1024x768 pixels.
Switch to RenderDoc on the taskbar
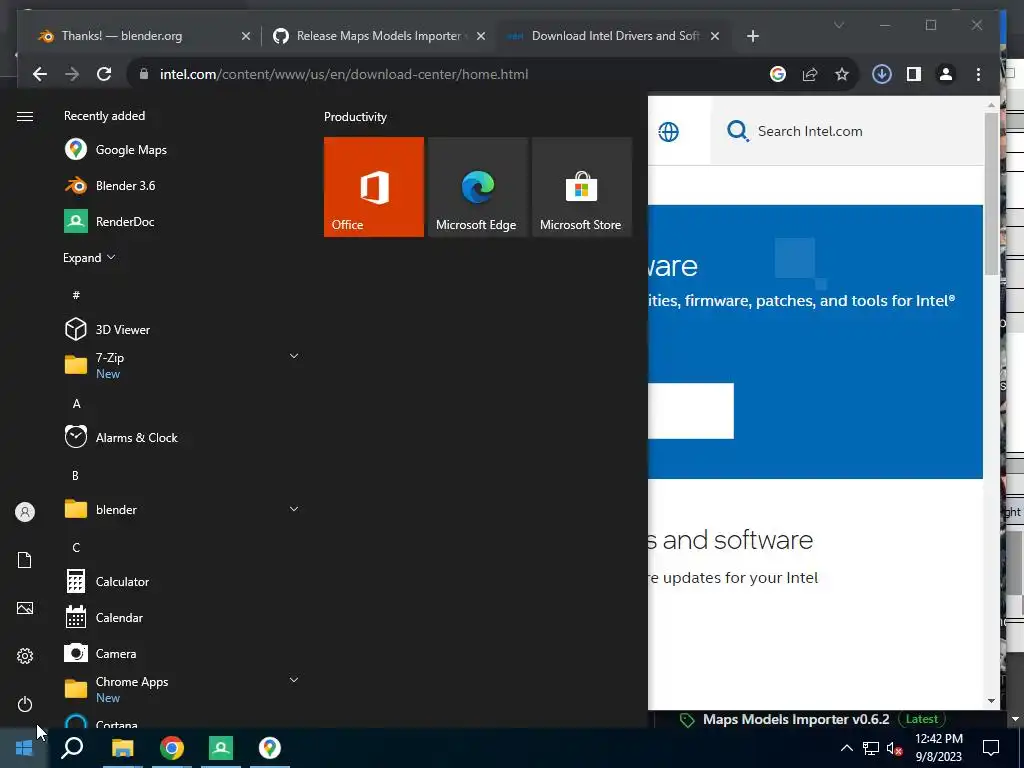click(221, 748)
